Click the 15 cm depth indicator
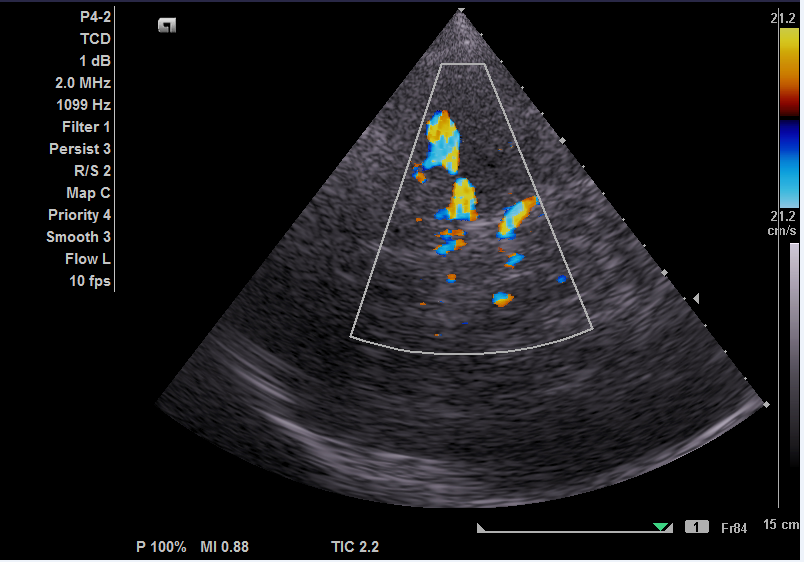 781,526
